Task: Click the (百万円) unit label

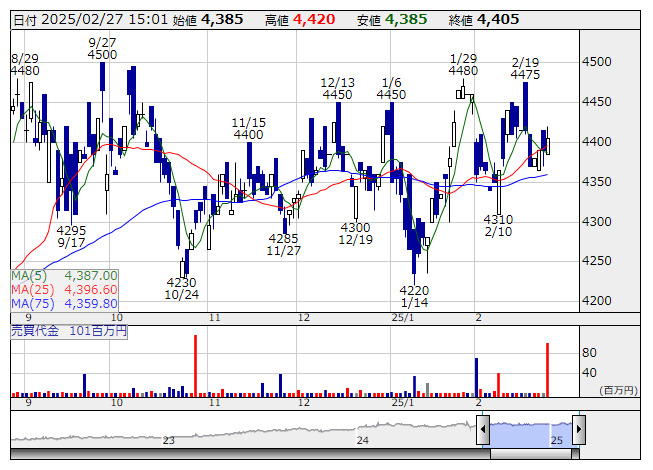Action: pos(618,390)
